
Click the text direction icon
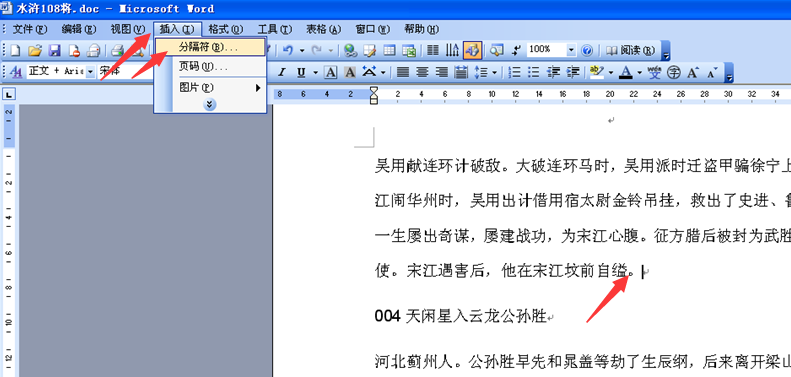click(453, 50)
